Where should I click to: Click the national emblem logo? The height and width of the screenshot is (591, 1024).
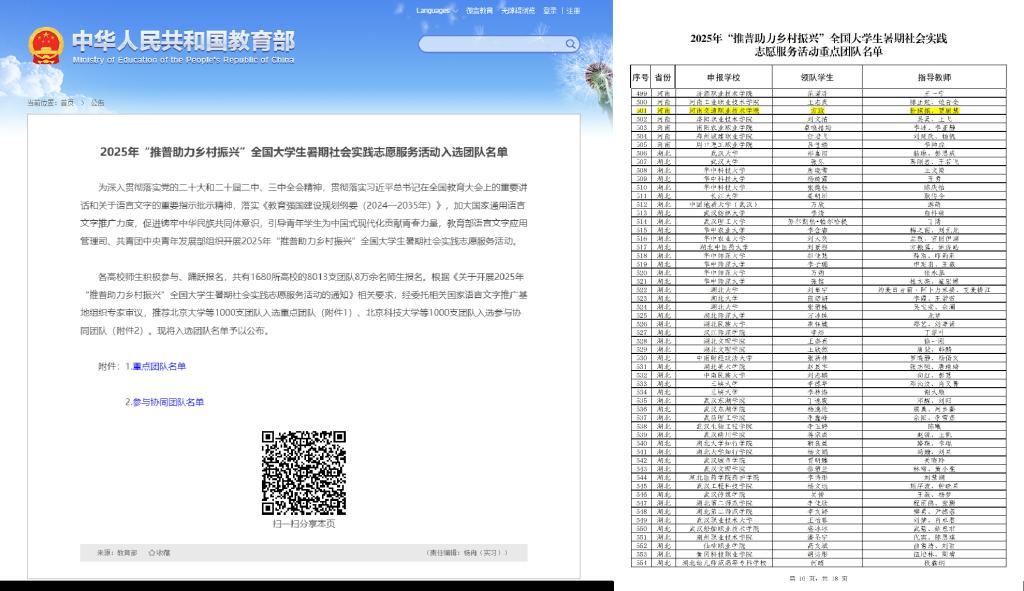[x=45, y=46]
